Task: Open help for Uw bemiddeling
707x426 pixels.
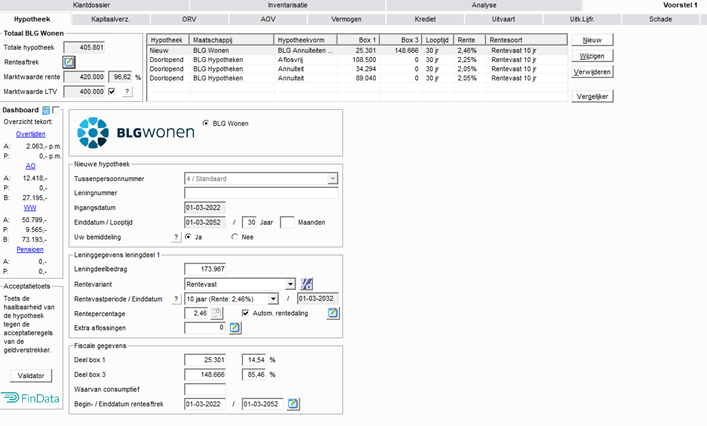Action: coord(176,237)
